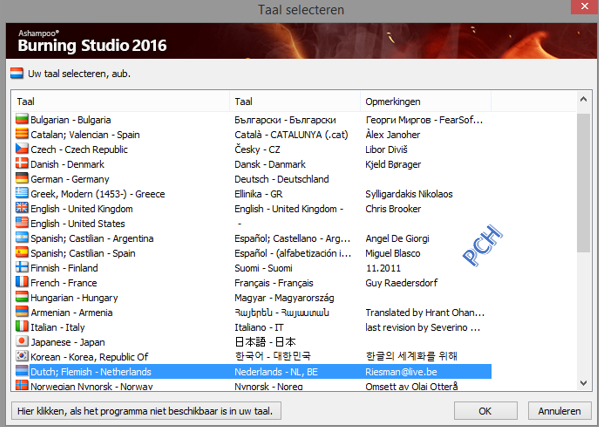
Task: Select 'Bulgarian - Bulgaria' language
Action: coord(71,120)
